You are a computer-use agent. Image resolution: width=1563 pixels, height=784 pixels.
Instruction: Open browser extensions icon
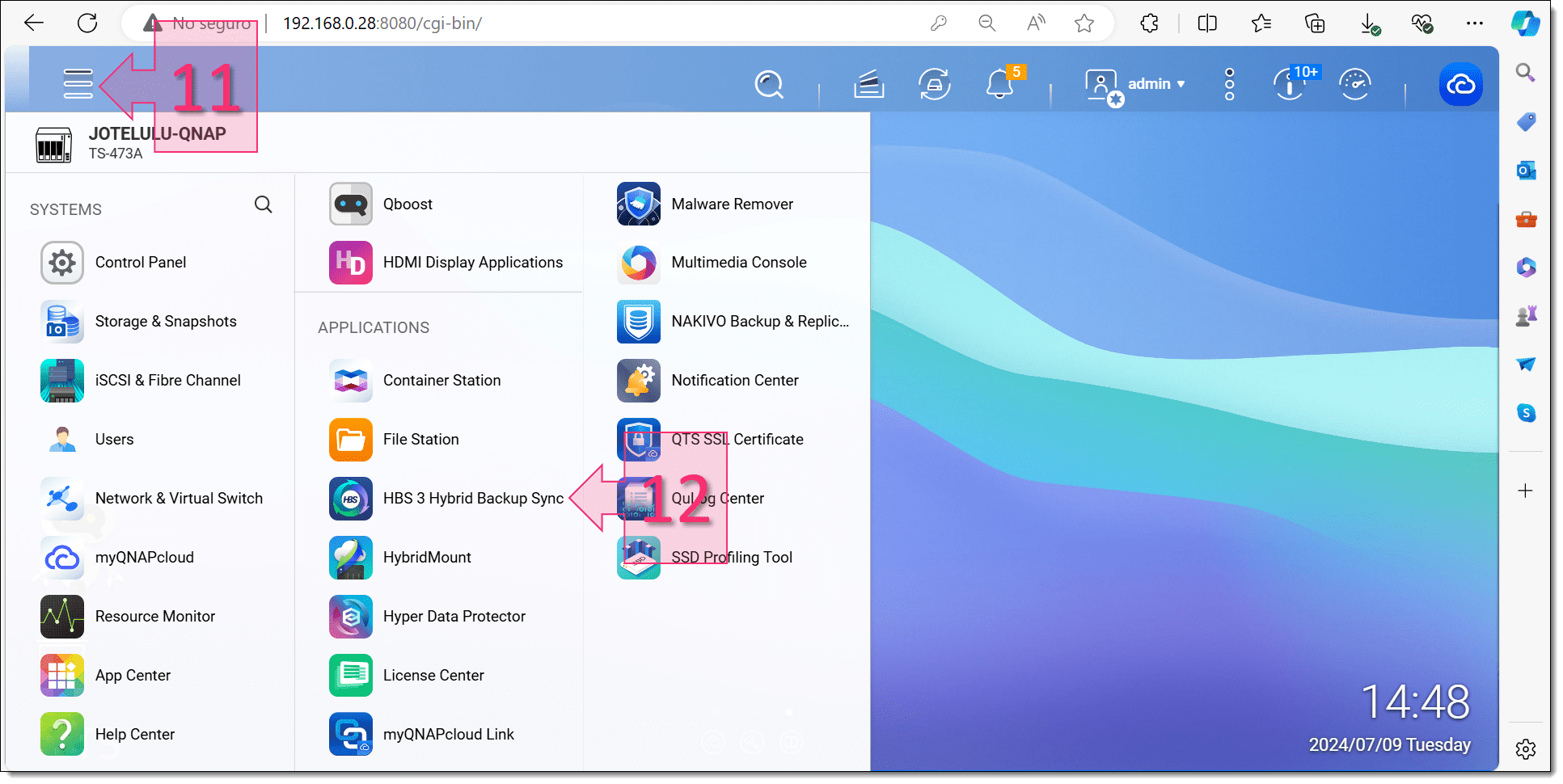coord(1149,23)
